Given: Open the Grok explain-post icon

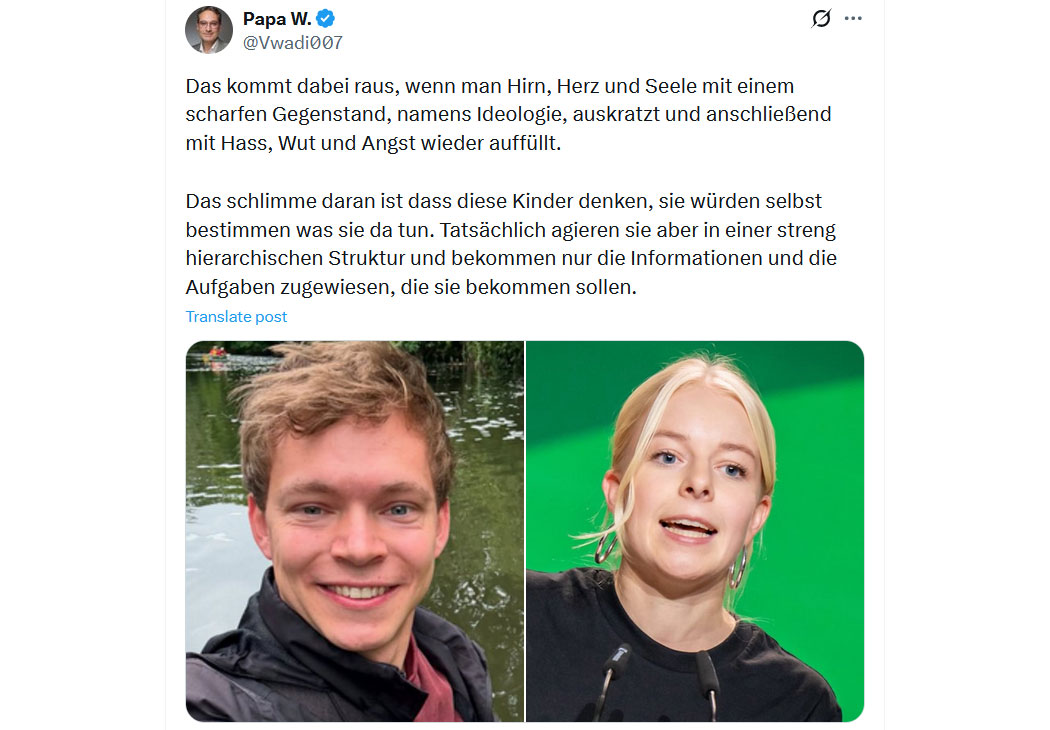Looking at the screenshot, I should click(821, 18).
